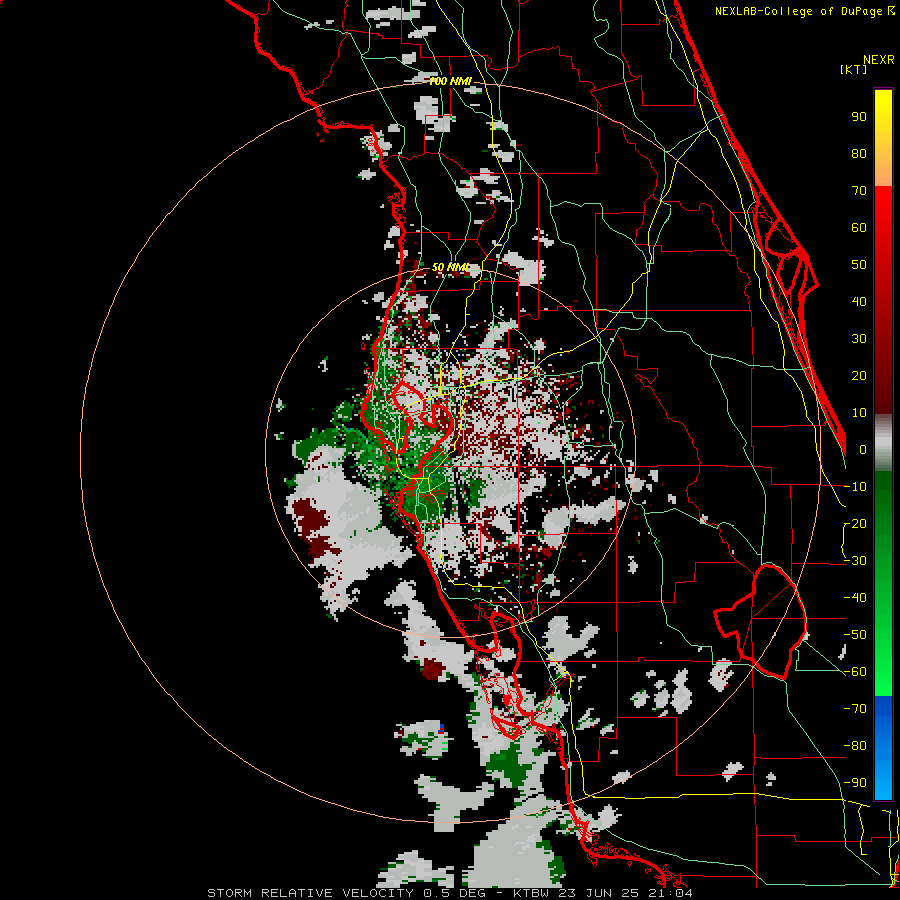Click the -10 value on the velocity scale

click(x=855, y=487)
